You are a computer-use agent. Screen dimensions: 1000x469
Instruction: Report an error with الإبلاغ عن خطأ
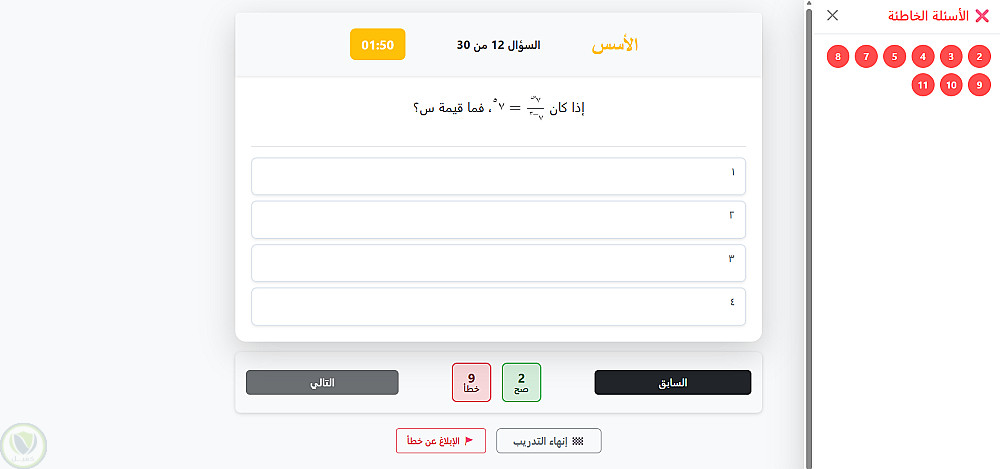pos(441,441)
